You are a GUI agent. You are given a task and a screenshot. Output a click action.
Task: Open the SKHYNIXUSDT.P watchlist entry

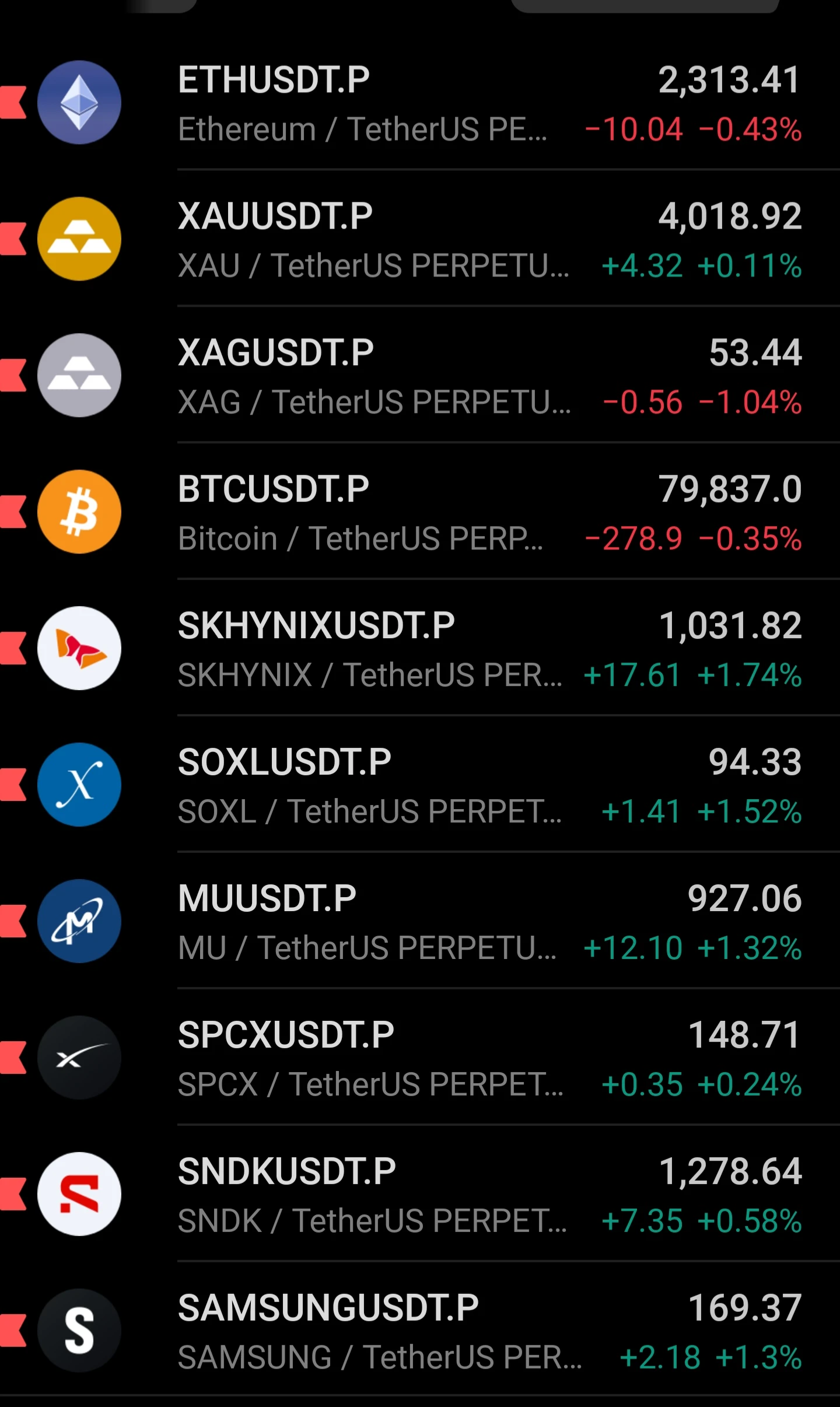[x=420, y=648]
